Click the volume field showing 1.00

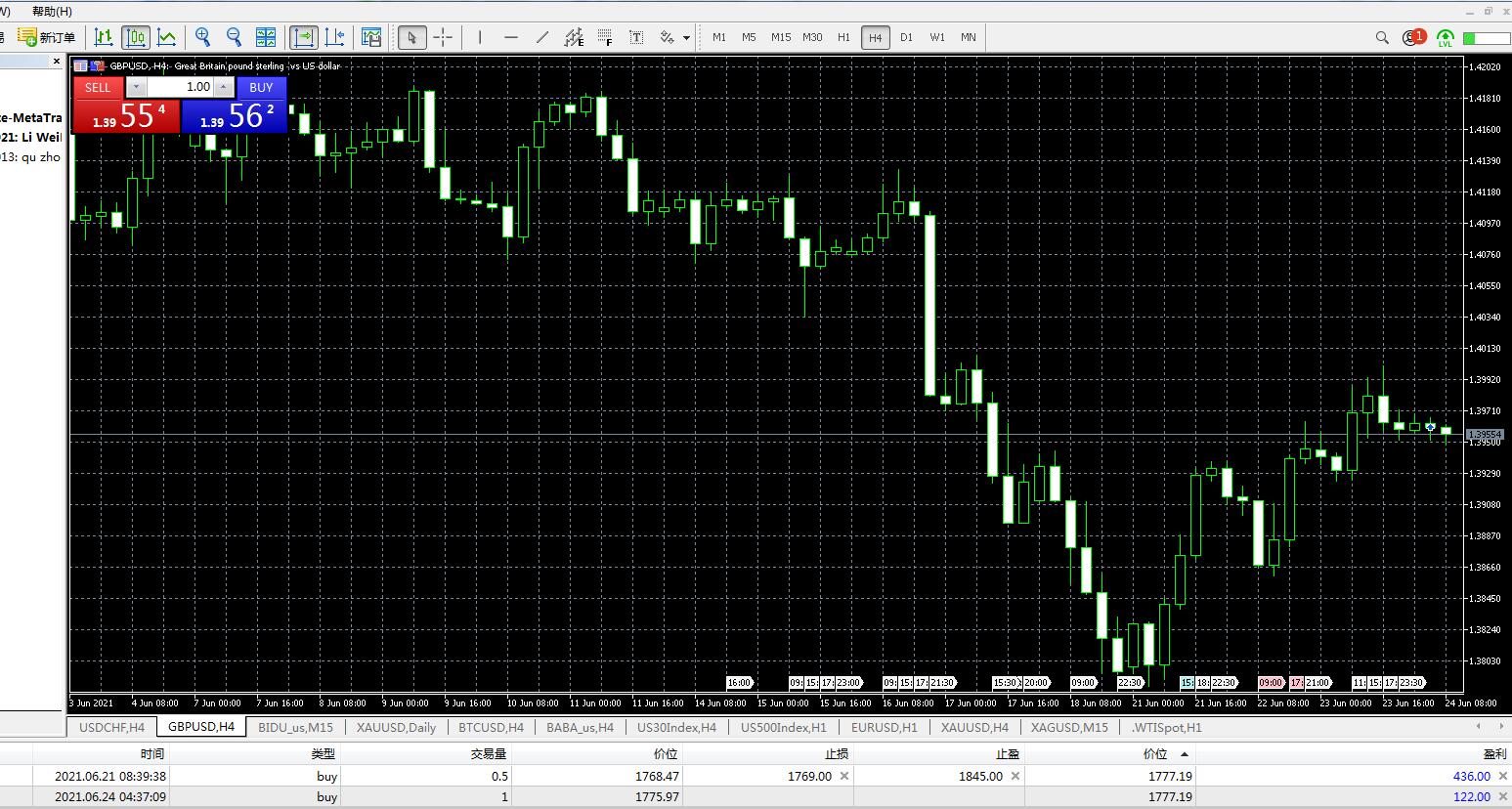point(180,87)
